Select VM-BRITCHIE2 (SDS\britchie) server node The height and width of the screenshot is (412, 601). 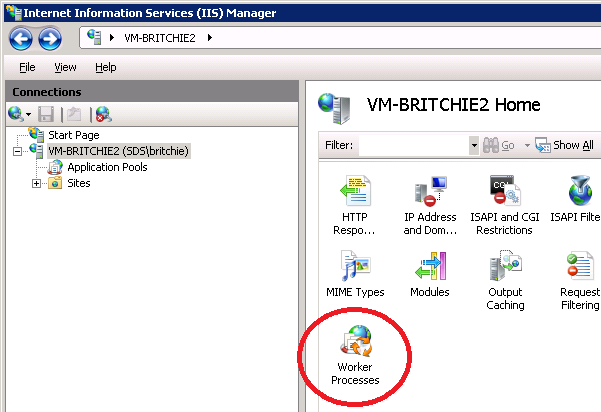(118, 151)
